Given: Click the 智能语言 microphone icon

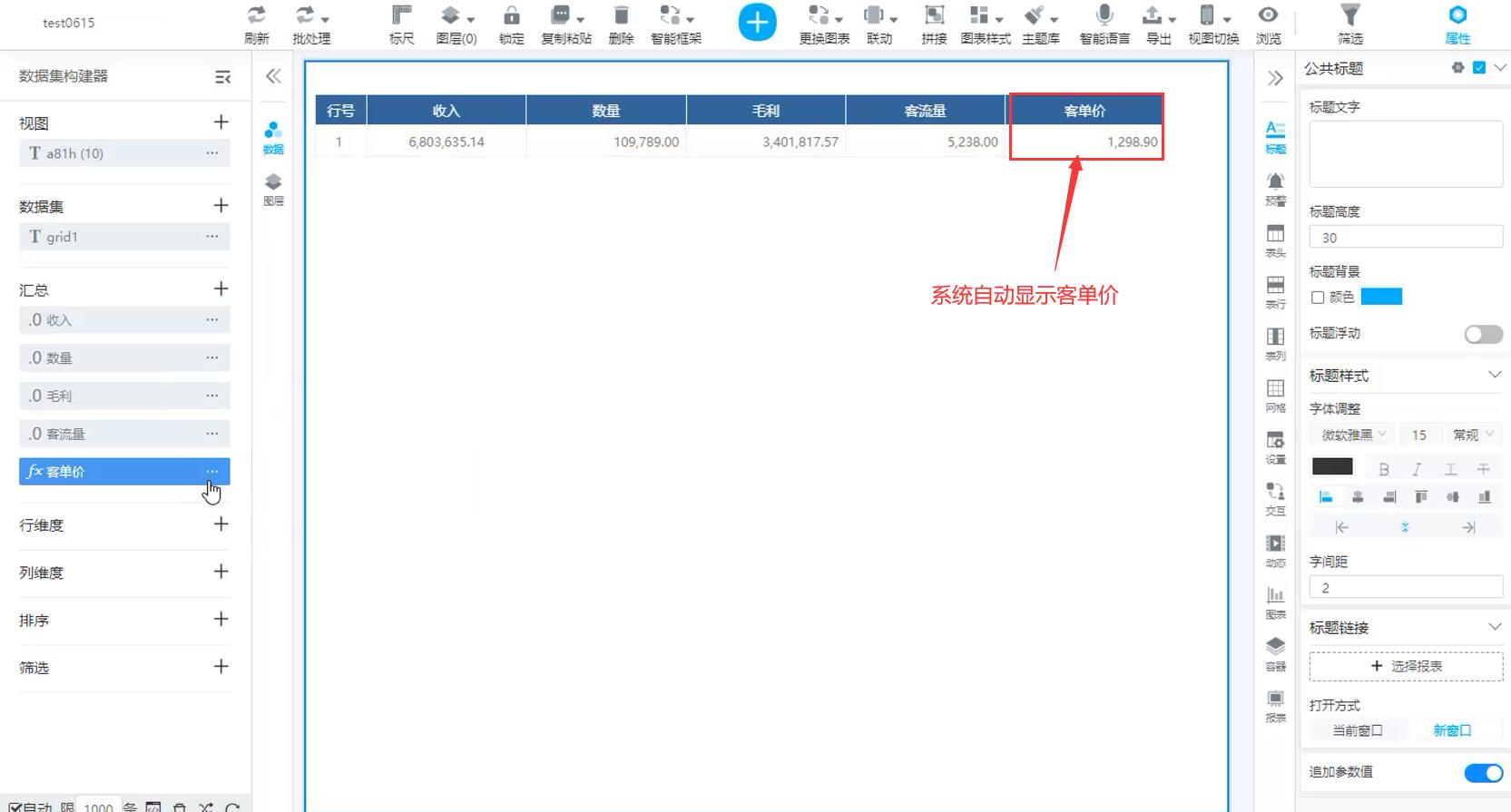Looking at the screenshot, I should [x=1104, y=15].
